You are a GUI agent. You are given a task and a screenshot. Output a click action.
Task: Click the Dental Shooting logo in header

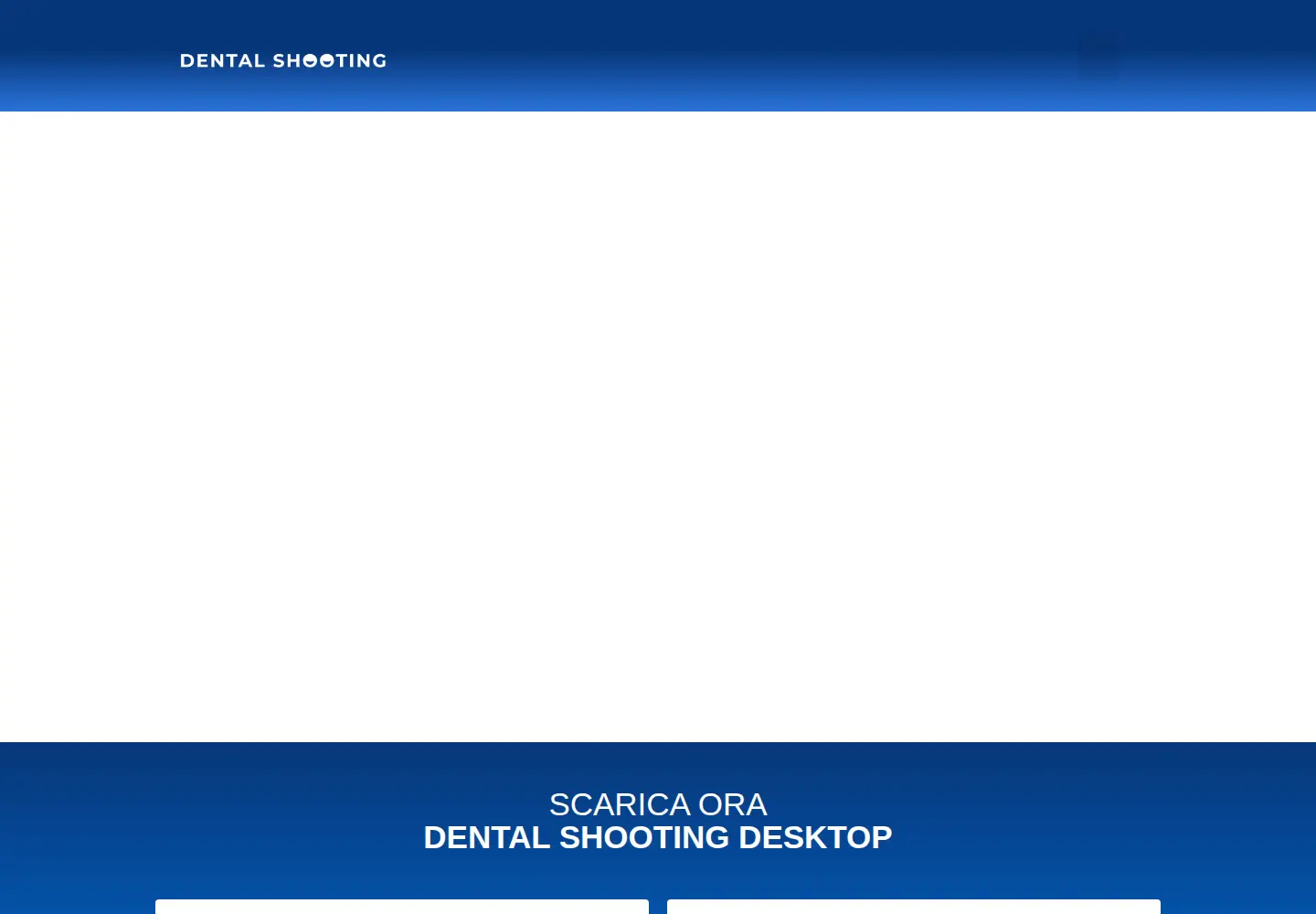coord(283,61)
